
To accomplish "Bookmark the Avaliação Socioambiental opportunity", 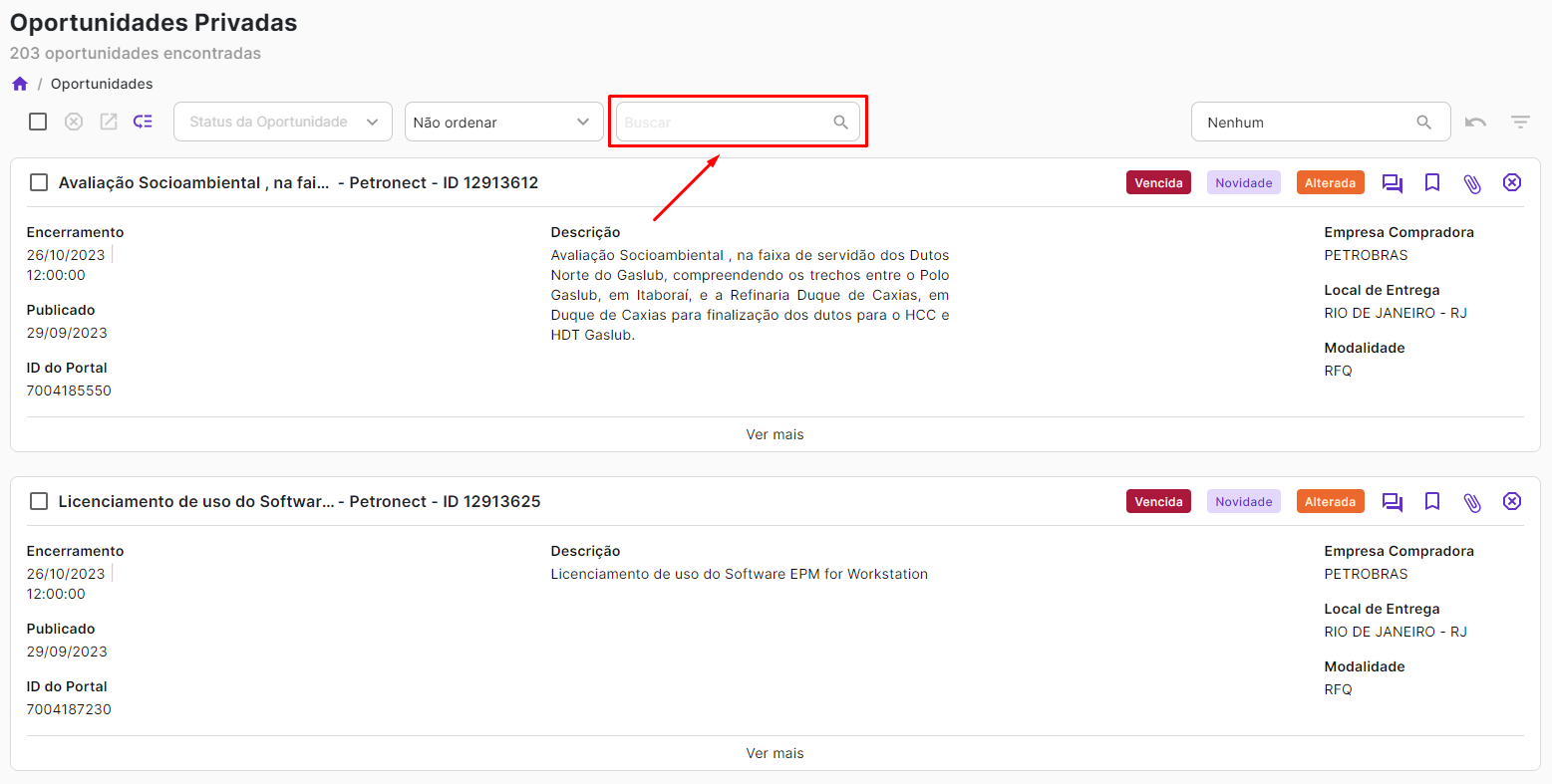I will tap(1432, 183).
